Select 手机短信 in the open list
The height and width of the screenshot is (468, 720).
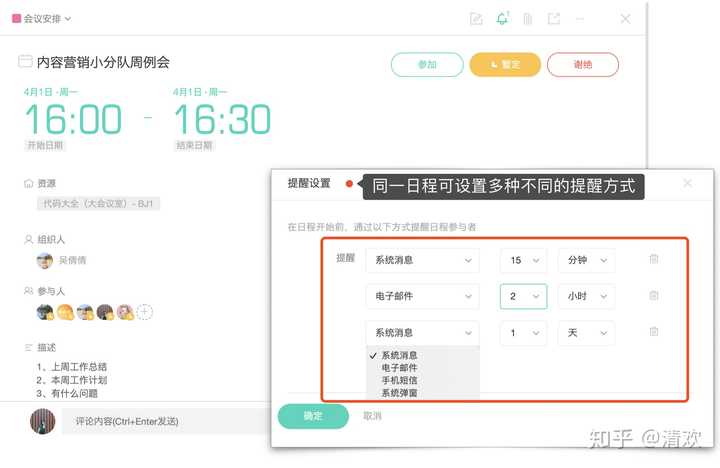399,380
